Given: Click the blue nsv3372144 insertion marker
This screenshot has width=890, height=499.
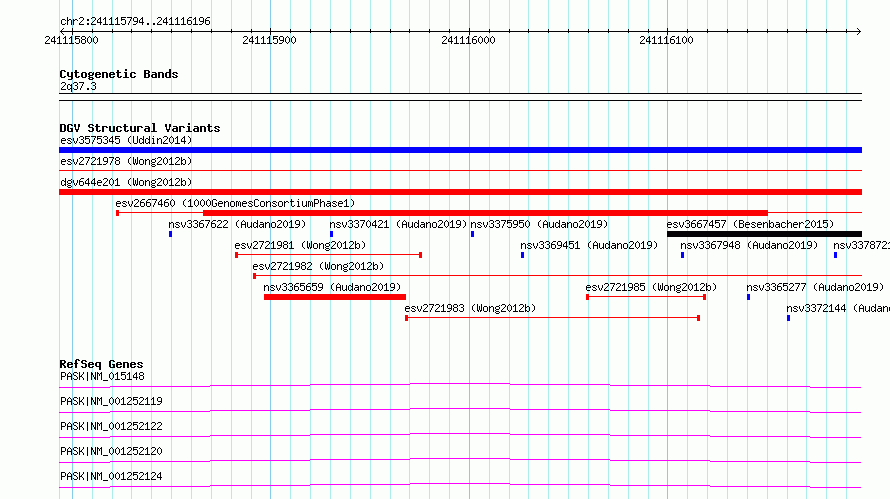Looking at the screenshot, I should pyautogui.click(x=788, y=318).
